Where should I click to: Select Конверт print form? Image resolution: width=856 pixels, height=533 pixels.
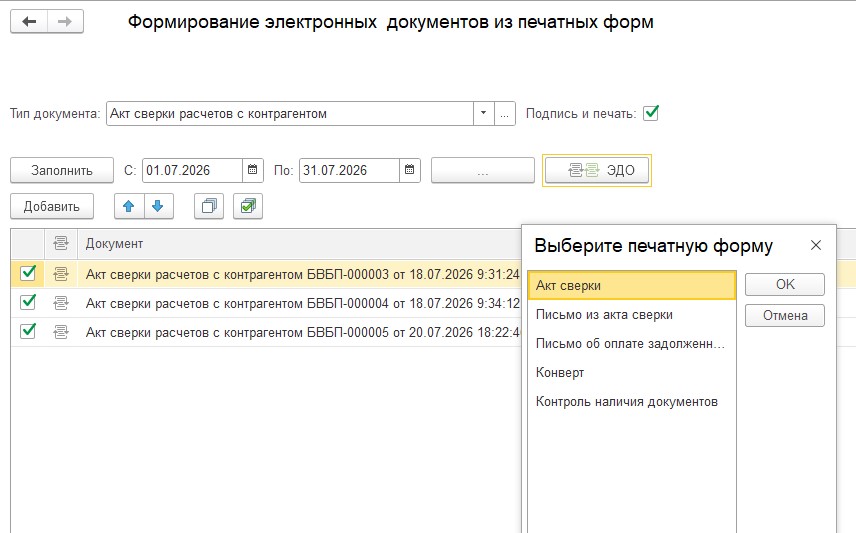click(632, 372)
